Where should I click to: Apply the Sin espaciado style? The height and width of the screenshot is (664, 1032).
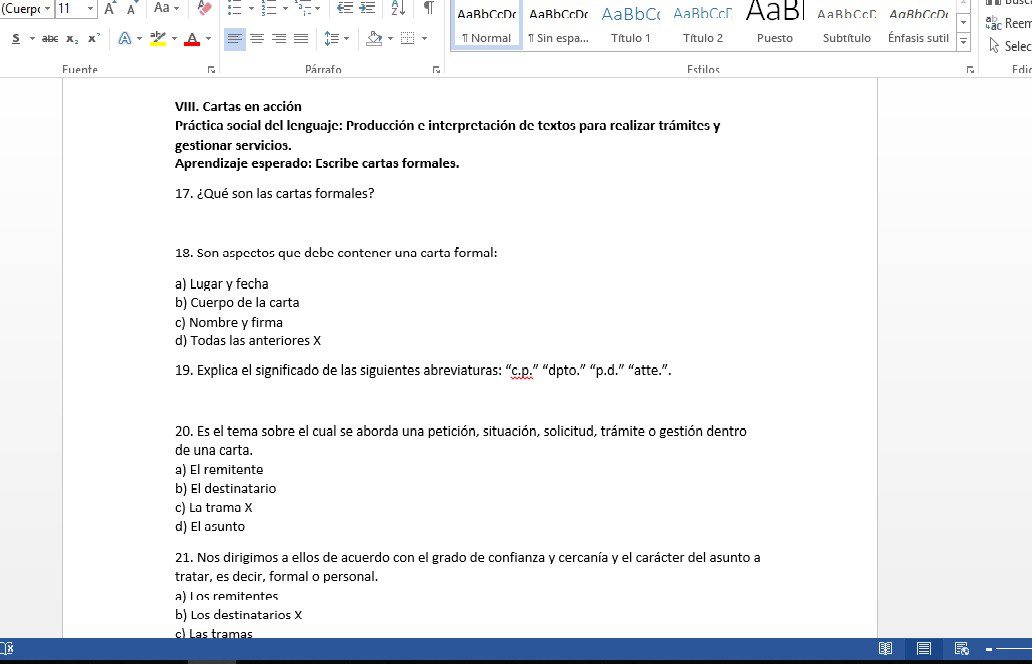pyautogui.click(x=558, y=24)
